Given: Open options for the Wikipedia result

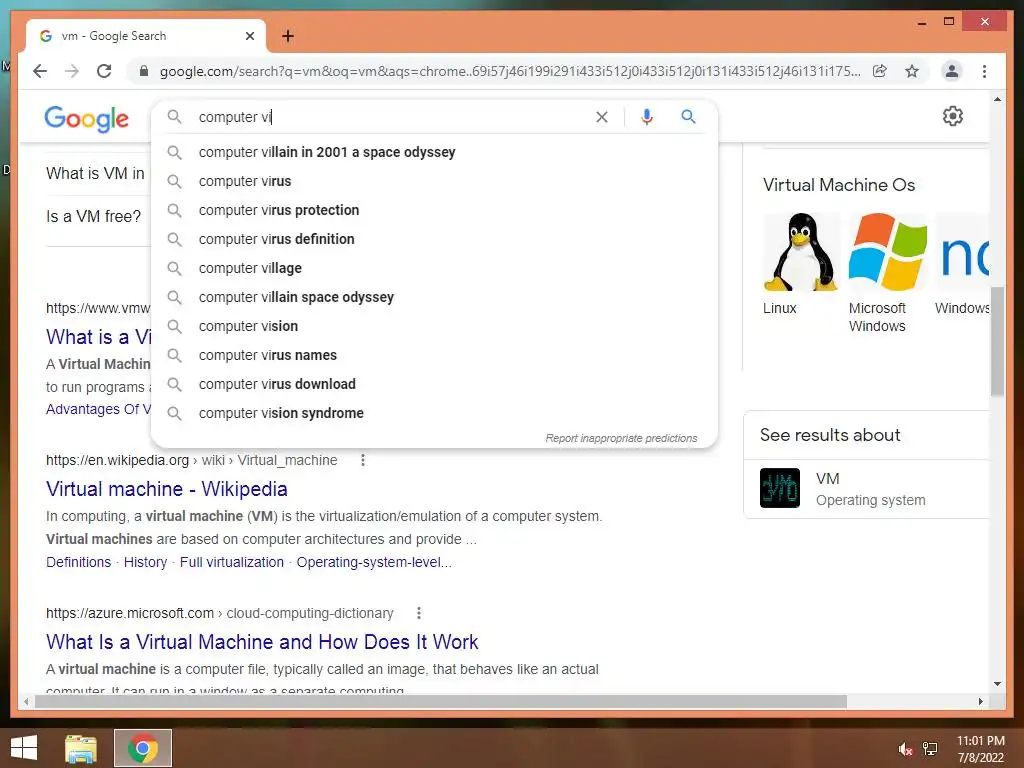Looking at the screenshot, I should point(362,460).
